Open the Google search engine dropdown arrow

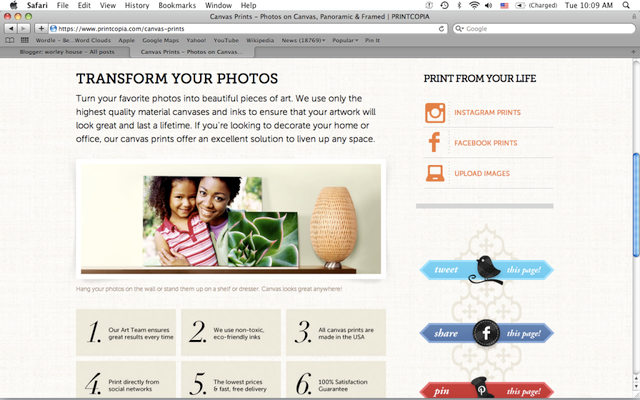[x=460, y=29]
